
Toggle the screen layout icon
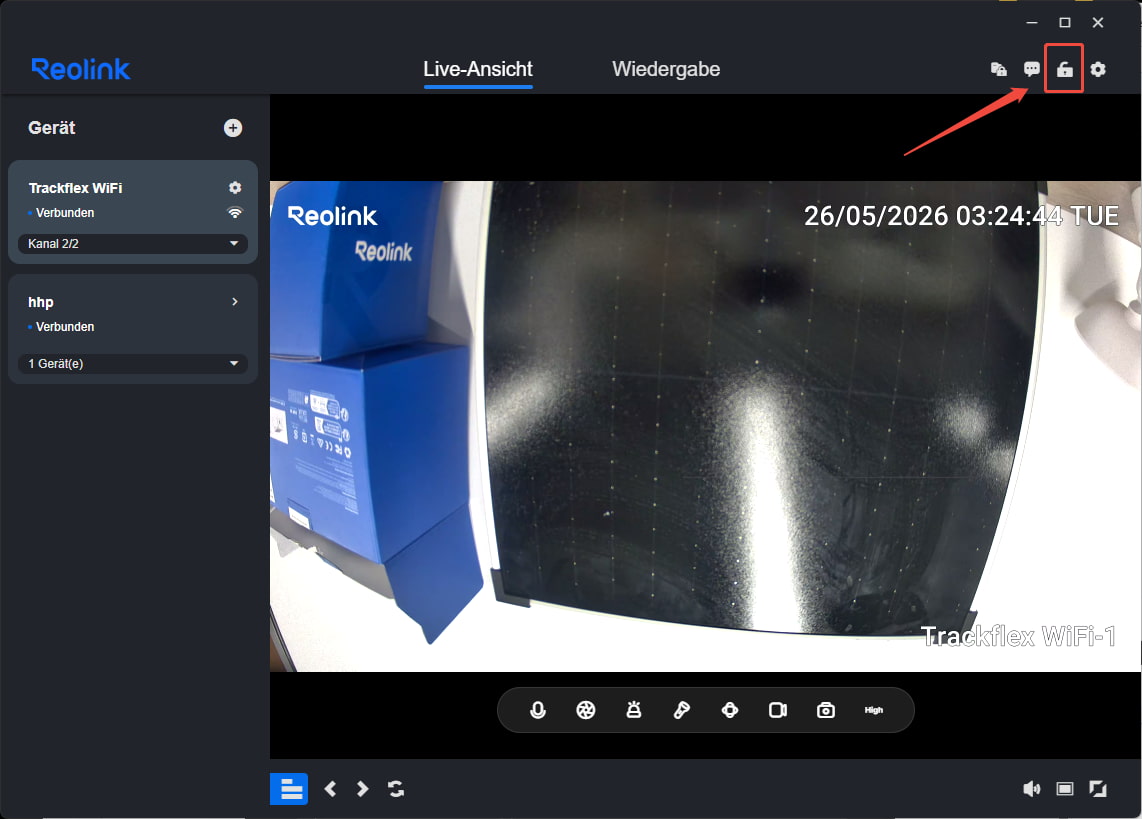tap(289, 789)
